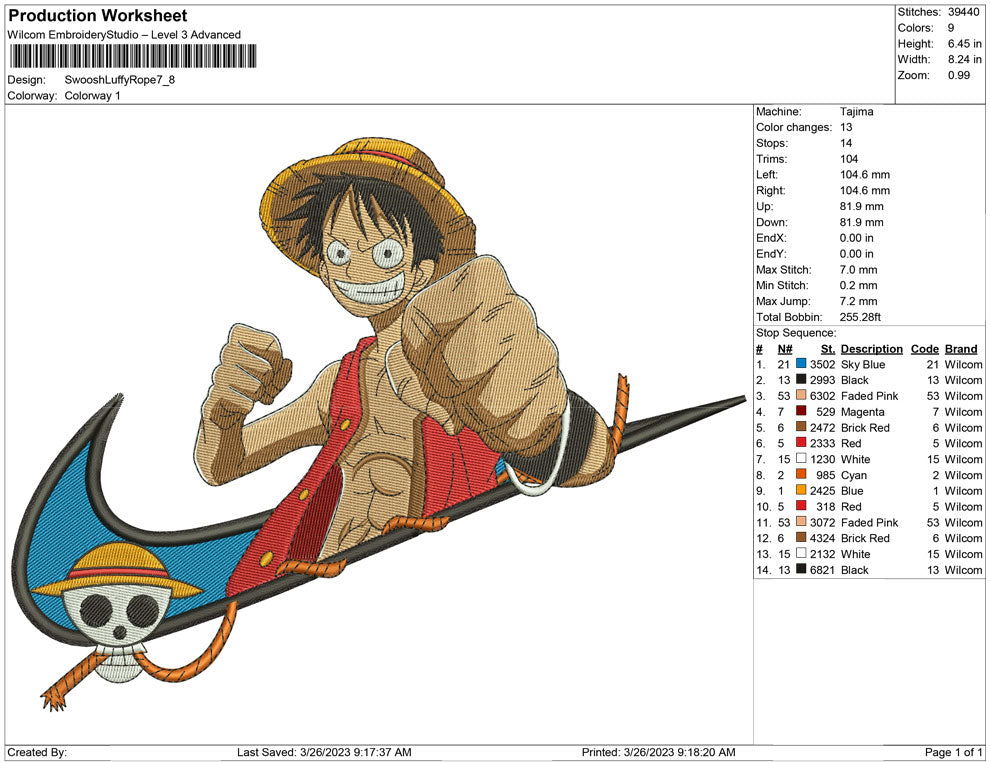The height and width of the screenshot is (762, 990).
Task: Click the EndX value '0.00 in'
Action: 857,238
